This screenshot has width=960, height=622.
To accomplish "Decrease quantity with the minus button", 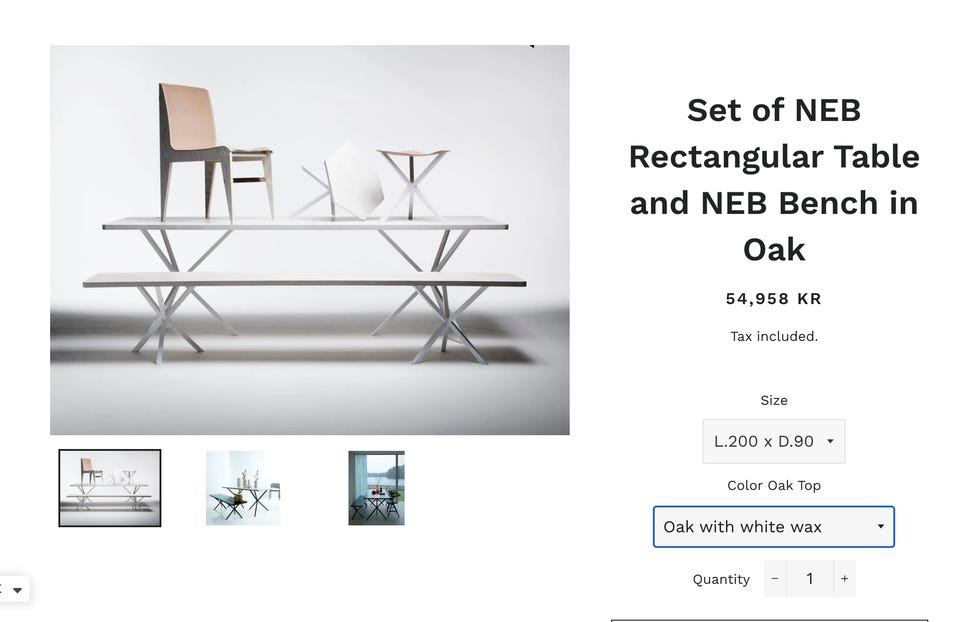I will pos(774,579).
